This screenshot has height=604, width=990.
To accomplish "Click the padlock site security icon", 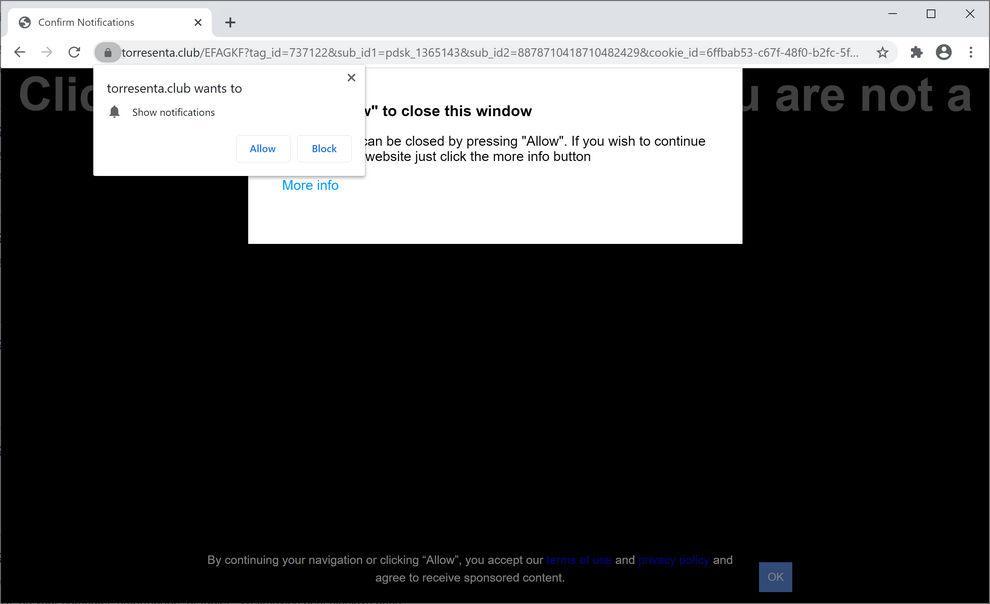I will pos(108,52).
